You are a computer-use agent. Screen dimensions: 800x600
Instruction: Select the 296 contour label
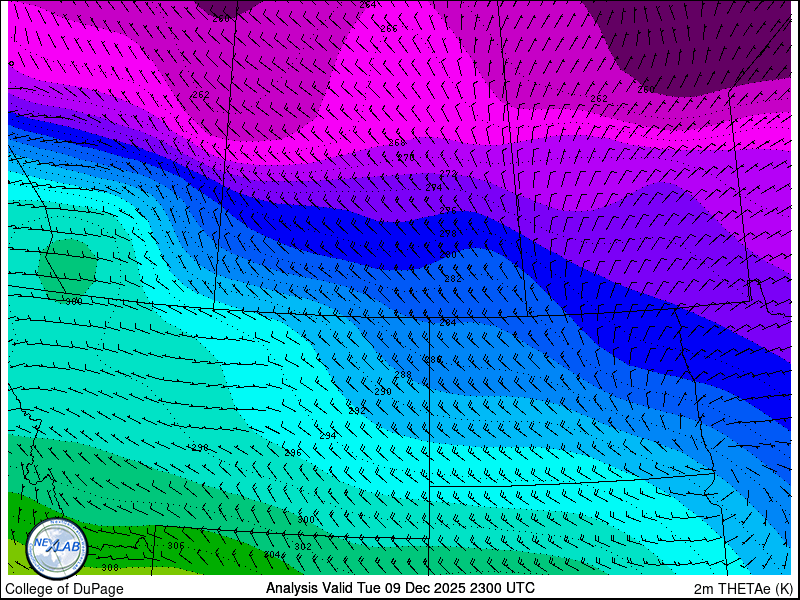[x=293, y=453]
